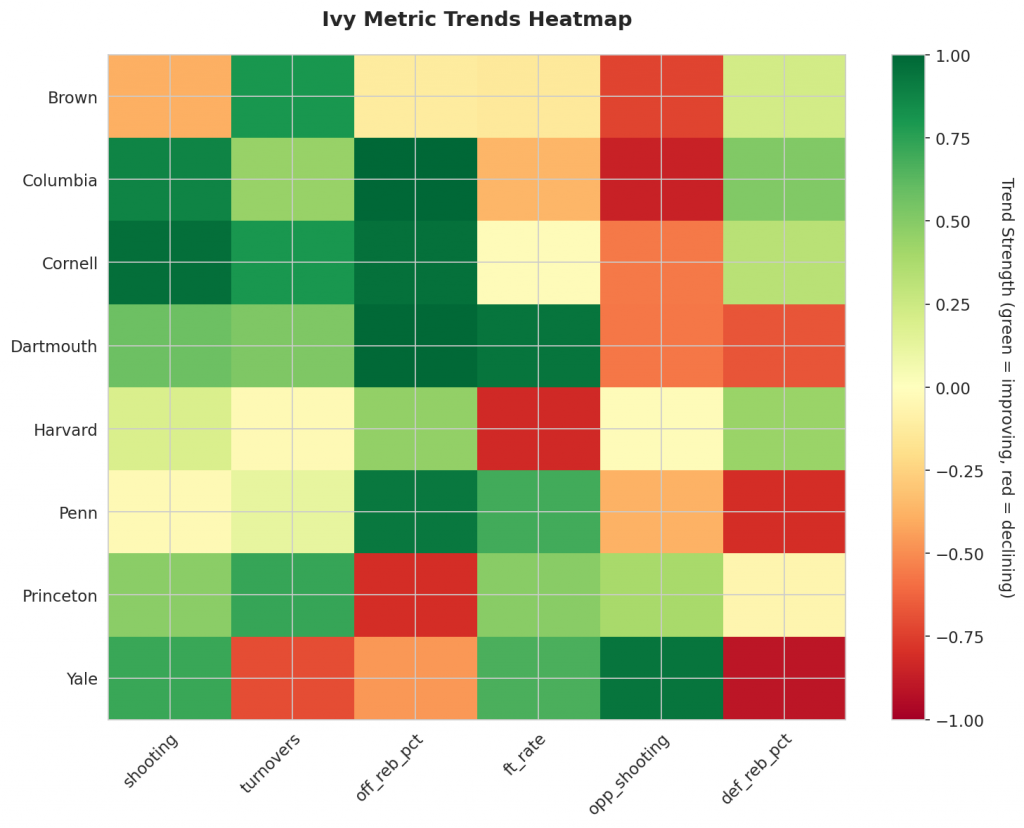Click the Penn turnovers heatmap cell
The width and height of the screenshot is (1024, 828).
pyautogui.click(x=292, y=512)
